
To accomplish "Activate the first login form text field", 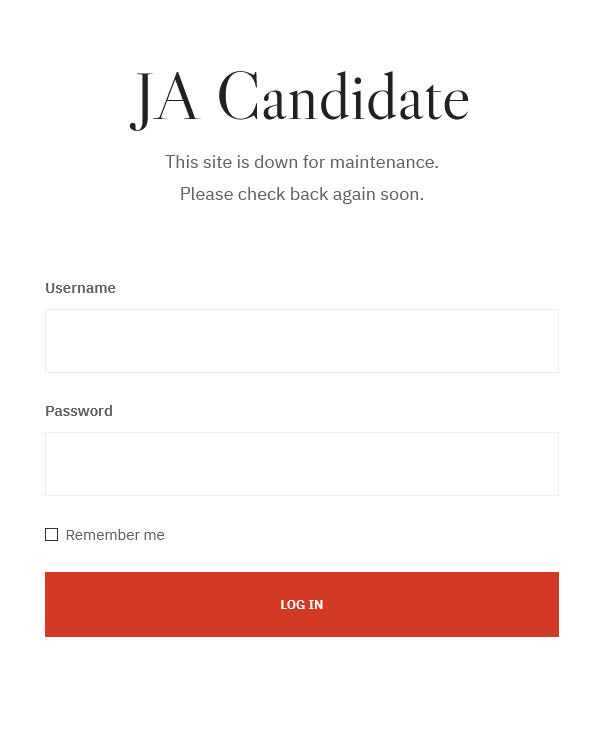I will click(x=301, y=341).
